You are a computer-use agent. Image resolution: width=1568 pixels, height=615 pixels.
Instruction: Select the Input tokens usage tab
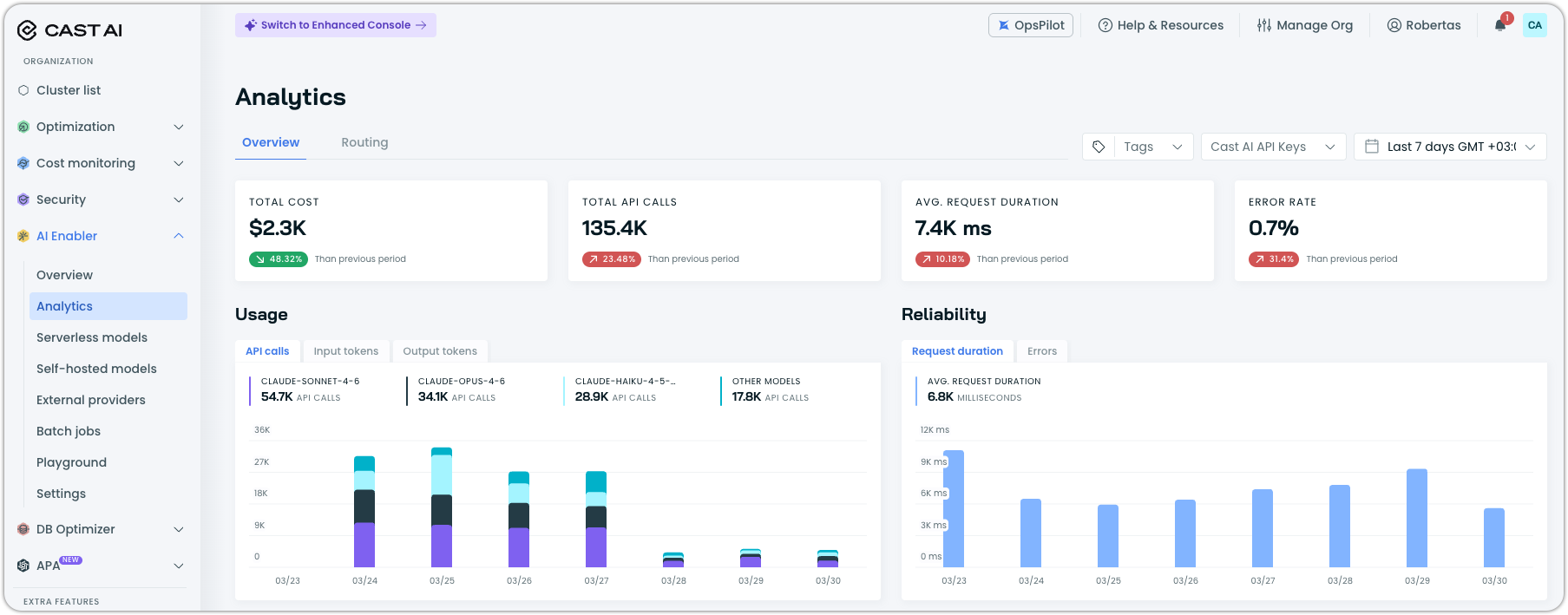click(346, 351)
